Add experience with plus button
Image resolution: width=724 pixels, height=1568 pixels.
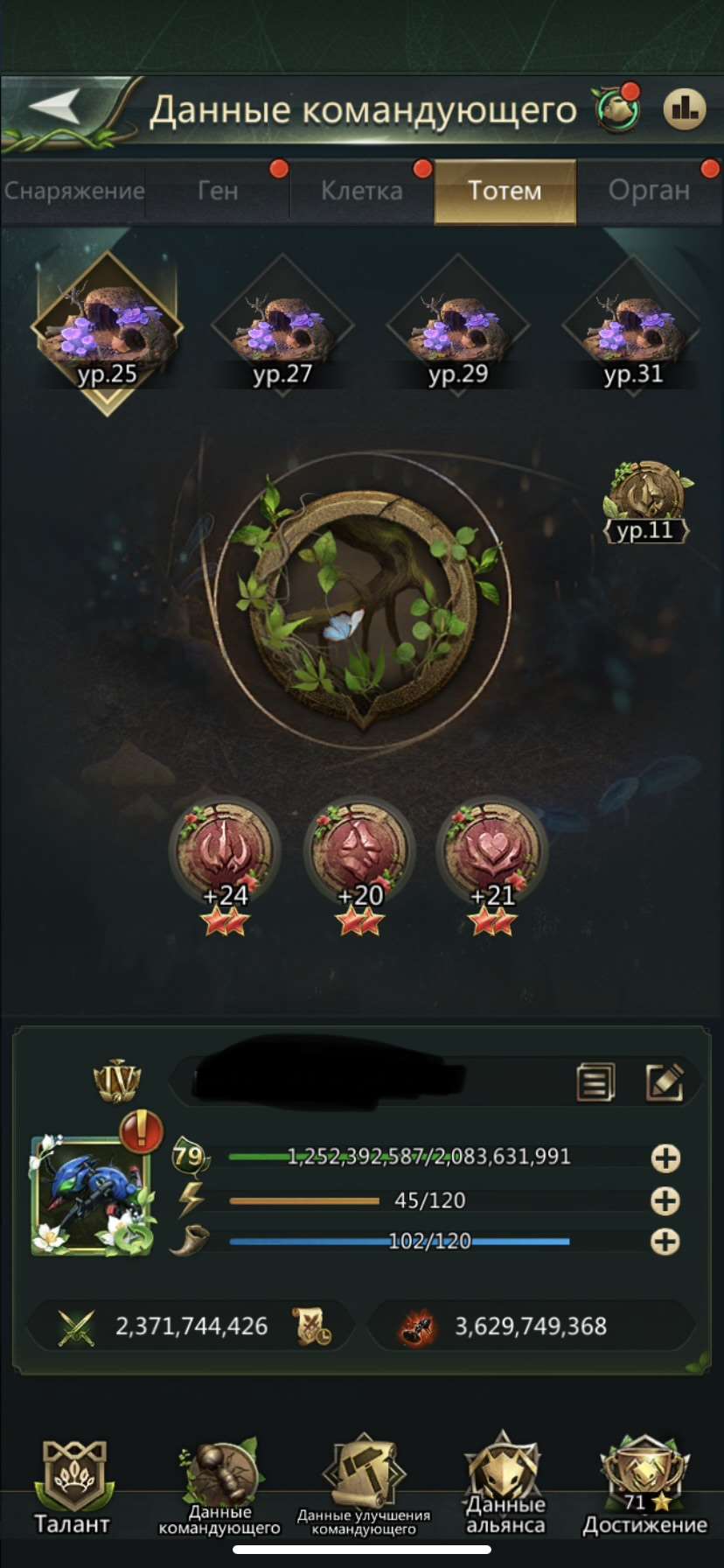pyautogui.click(x=666, y=1158)
